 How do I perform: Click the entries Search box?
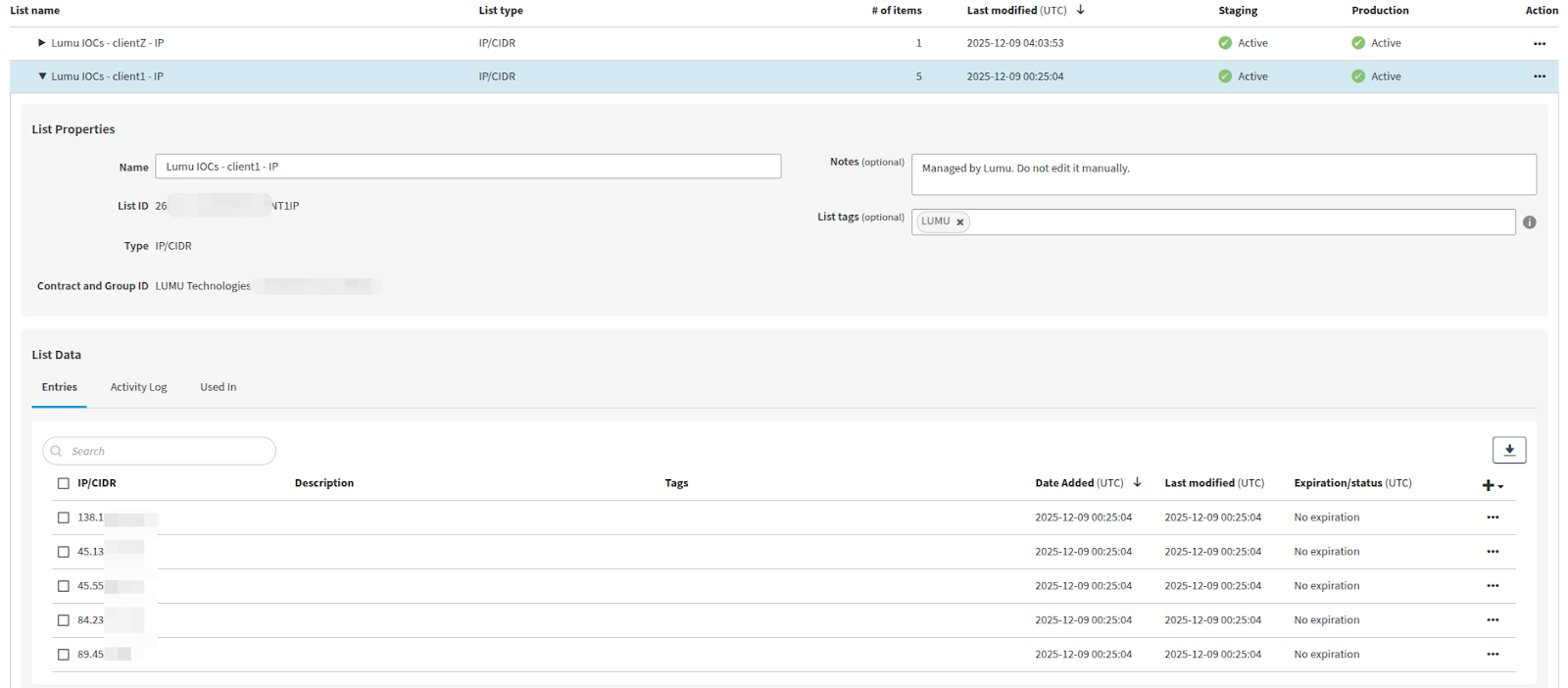pos(159,451)
